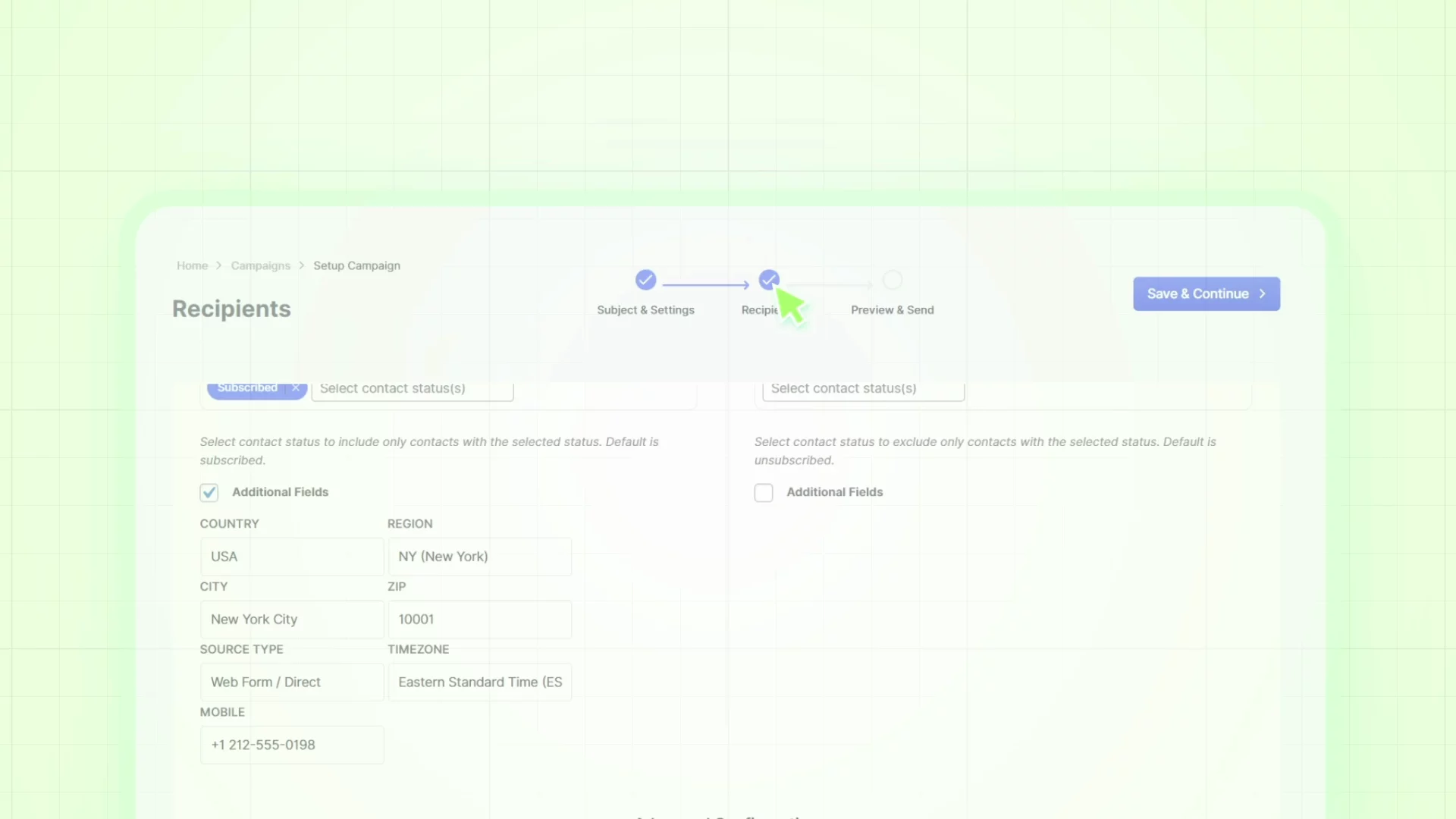Click the Source Type field Web Form / Direct
Image resolution: width=1456 pixels, height=819 pixels.
(292, 682)
